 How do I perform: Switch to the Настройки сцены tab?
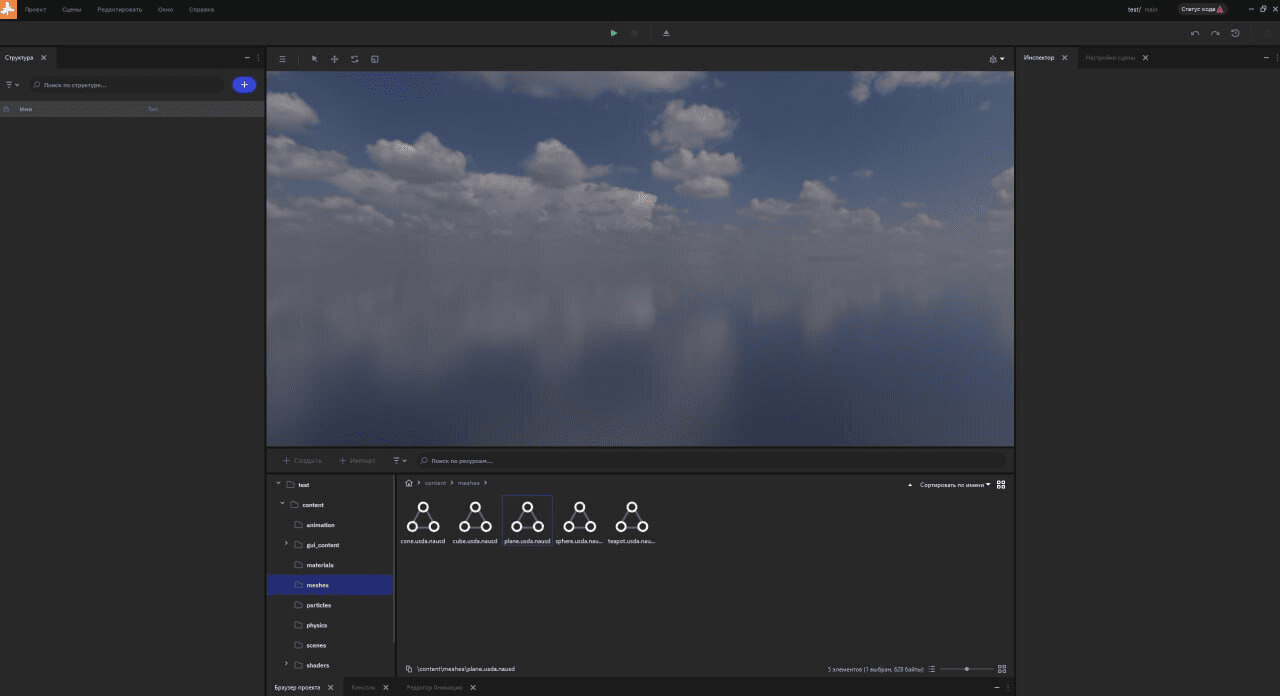[1110, 58]
